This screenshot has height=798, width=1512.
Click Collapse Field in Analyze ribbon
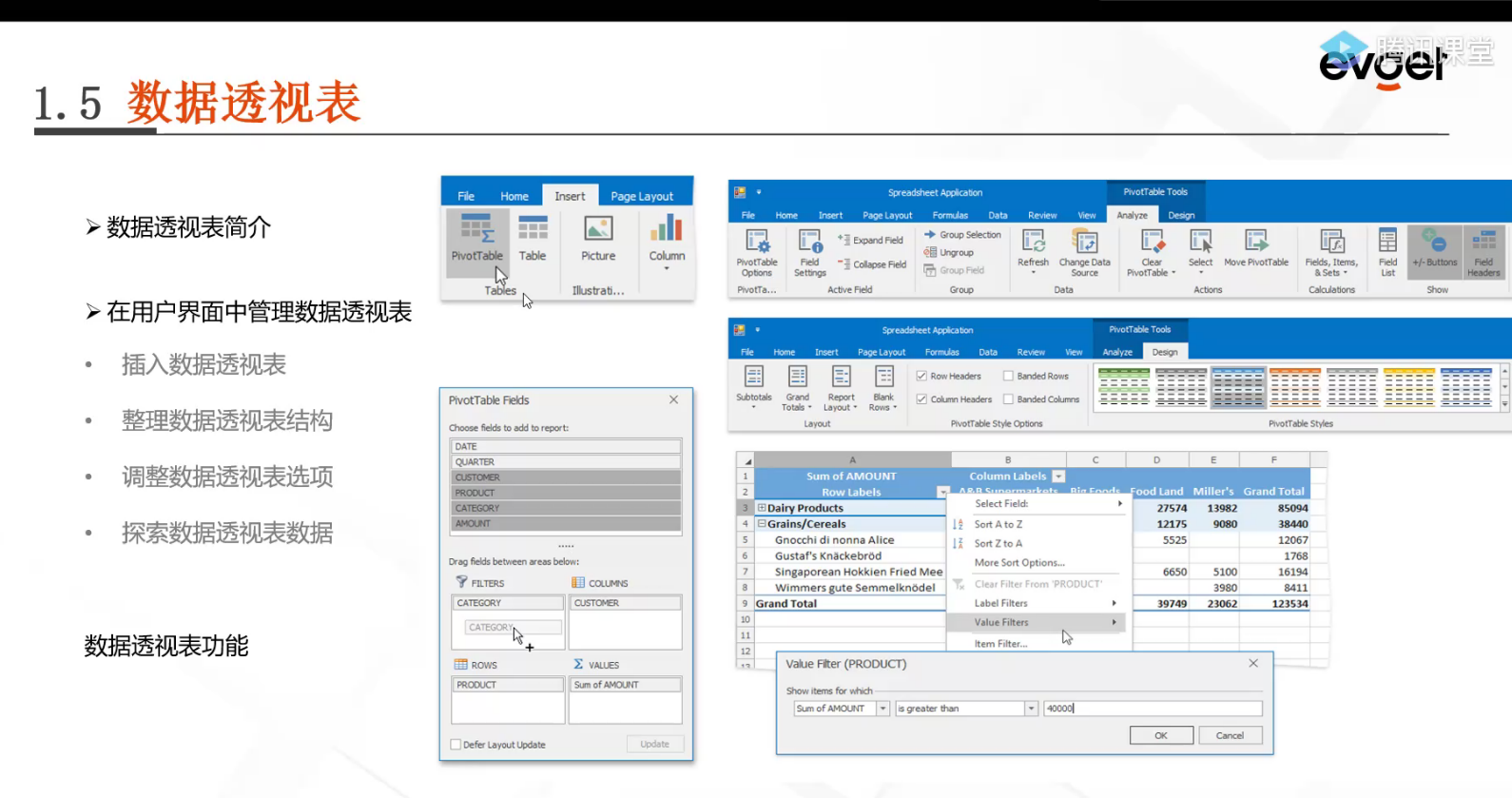[x=872, y=264]
